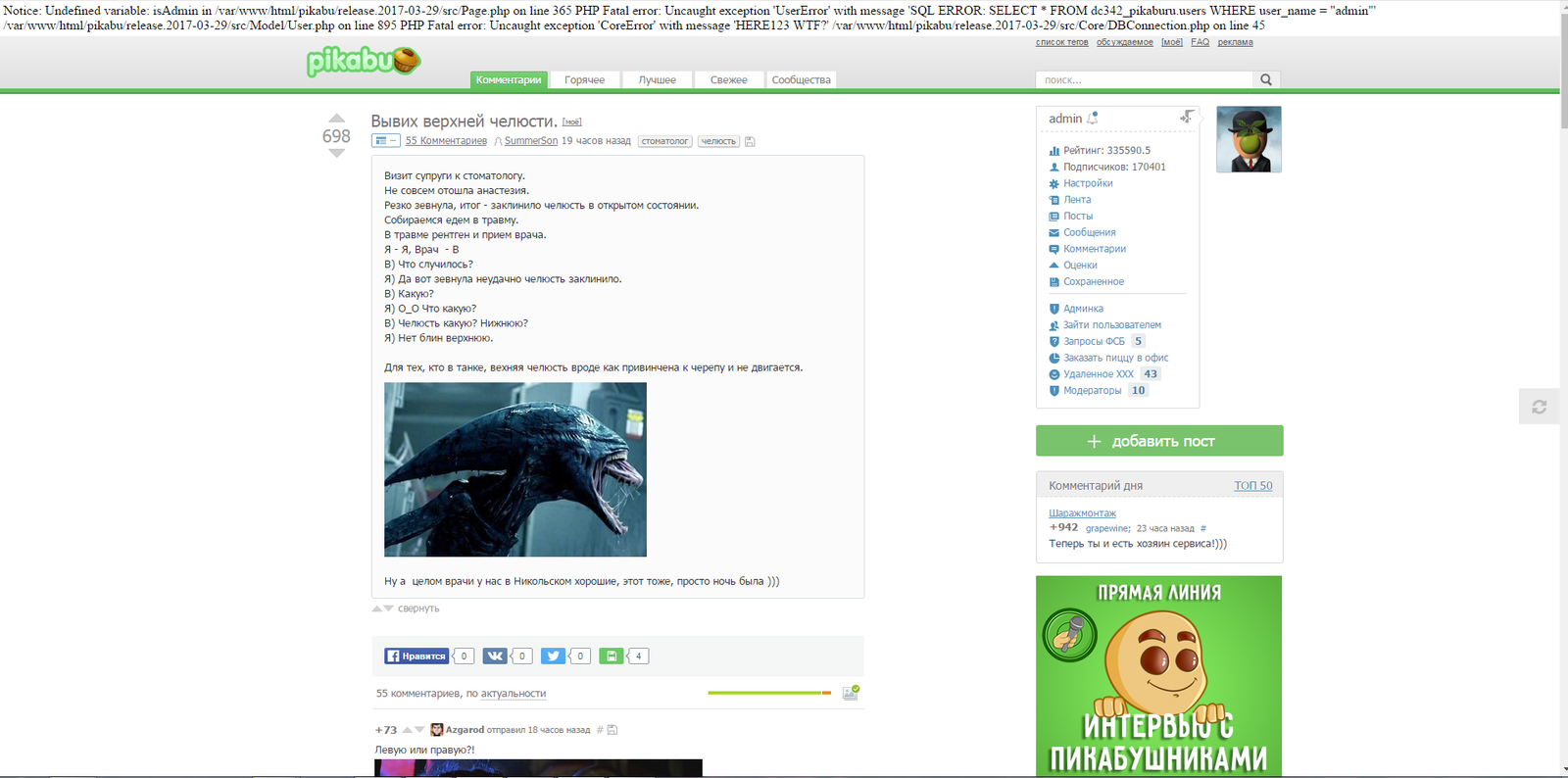The width and height of the screenshot is (1568, 778).
Task: Open the admin notifications bell
Action: click(x=1093, y=119)
